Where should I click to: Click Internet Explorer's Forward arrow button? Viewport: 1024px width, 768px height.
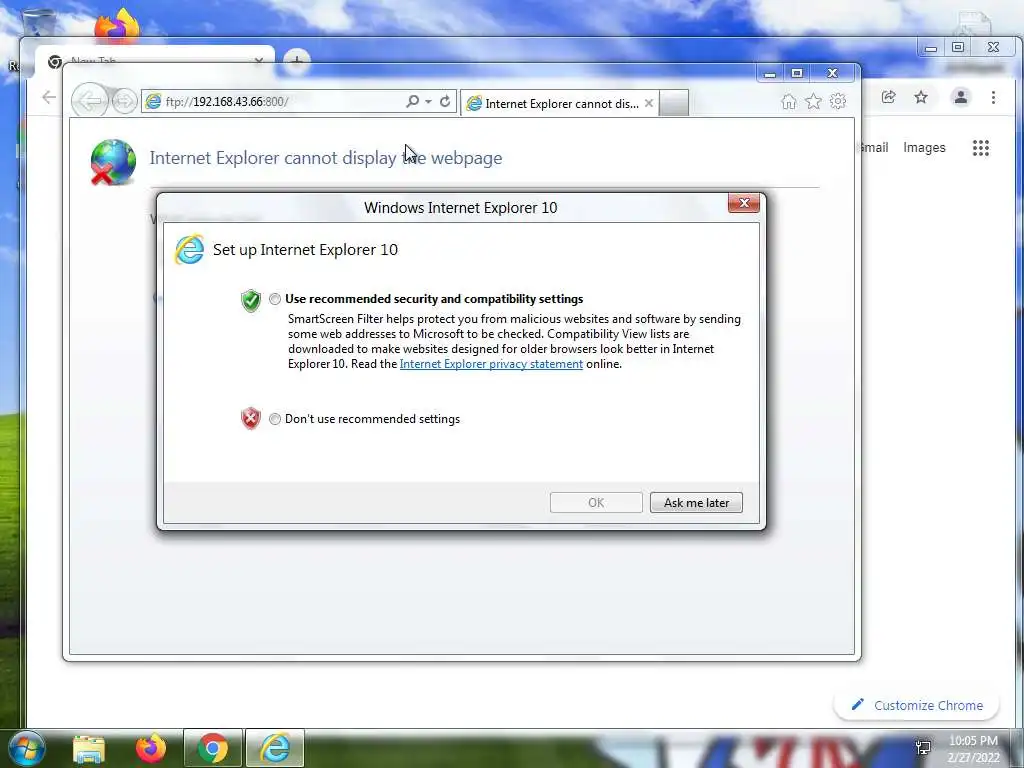124,101
